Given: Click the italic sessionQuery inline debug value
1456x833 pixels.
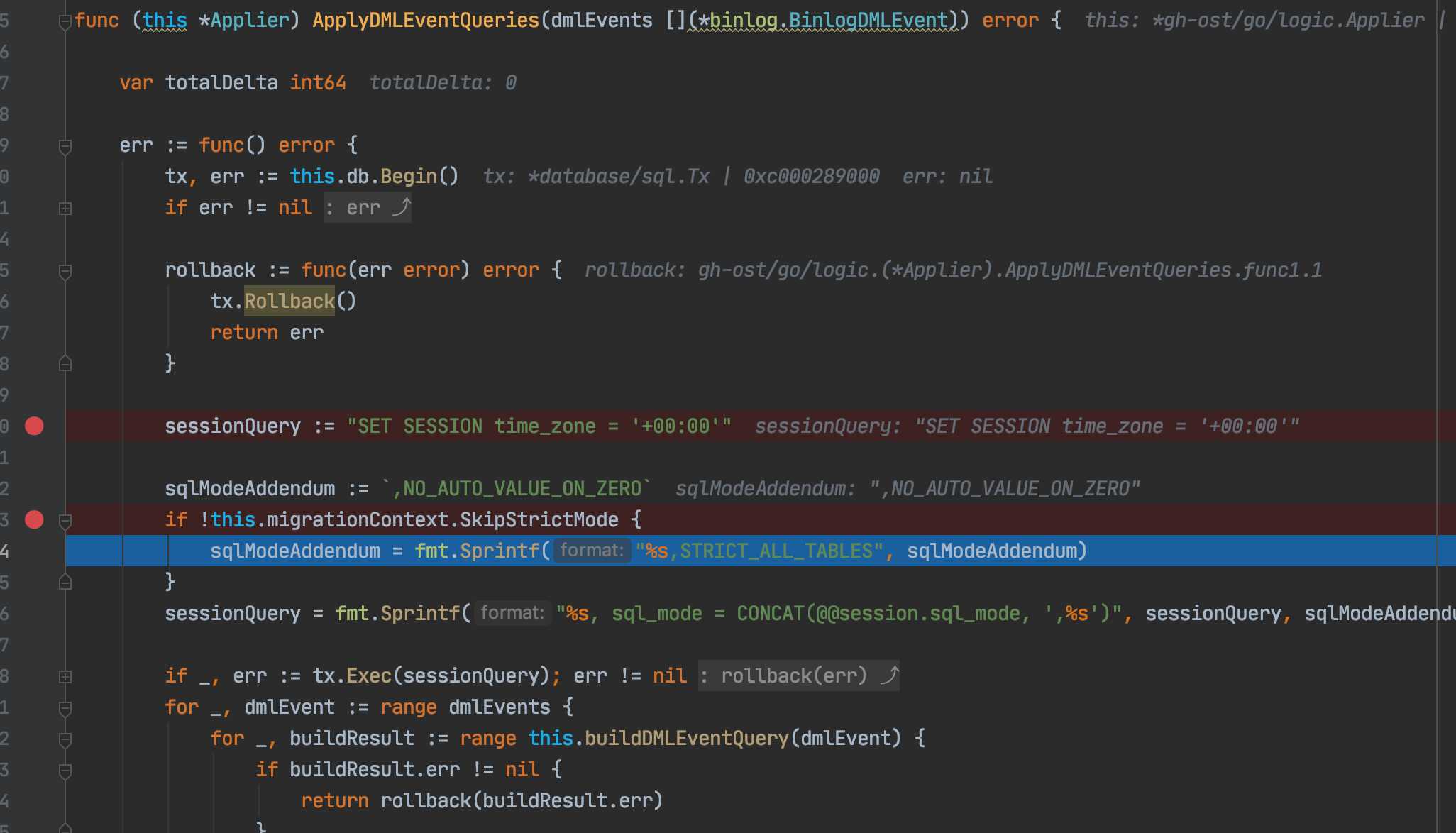Looking at the screenshot, I should click(x=1027, y=426).
